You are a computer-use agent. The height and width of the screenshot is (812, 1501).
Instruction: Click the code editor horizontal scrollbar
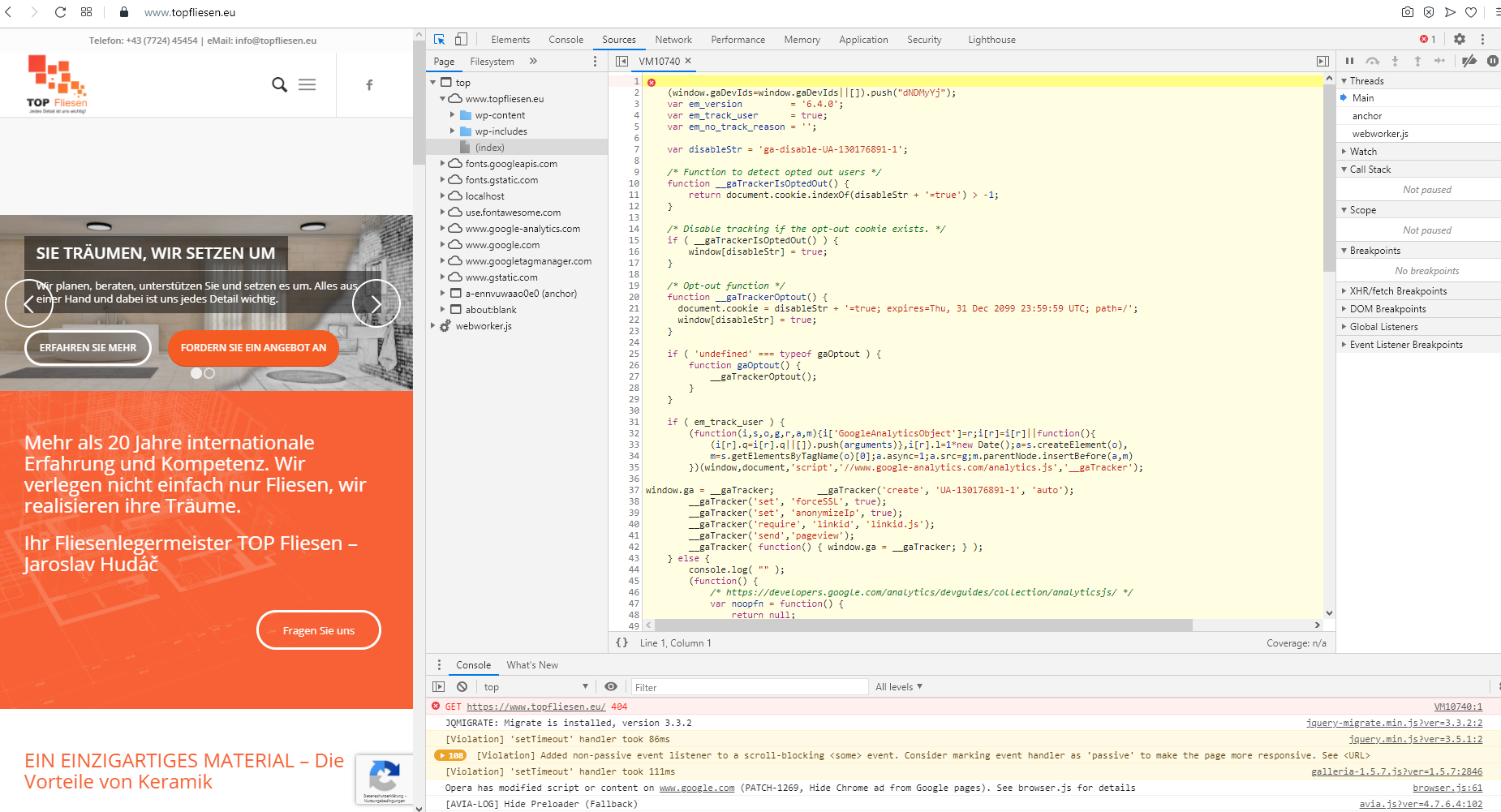[x=923, y=625]
